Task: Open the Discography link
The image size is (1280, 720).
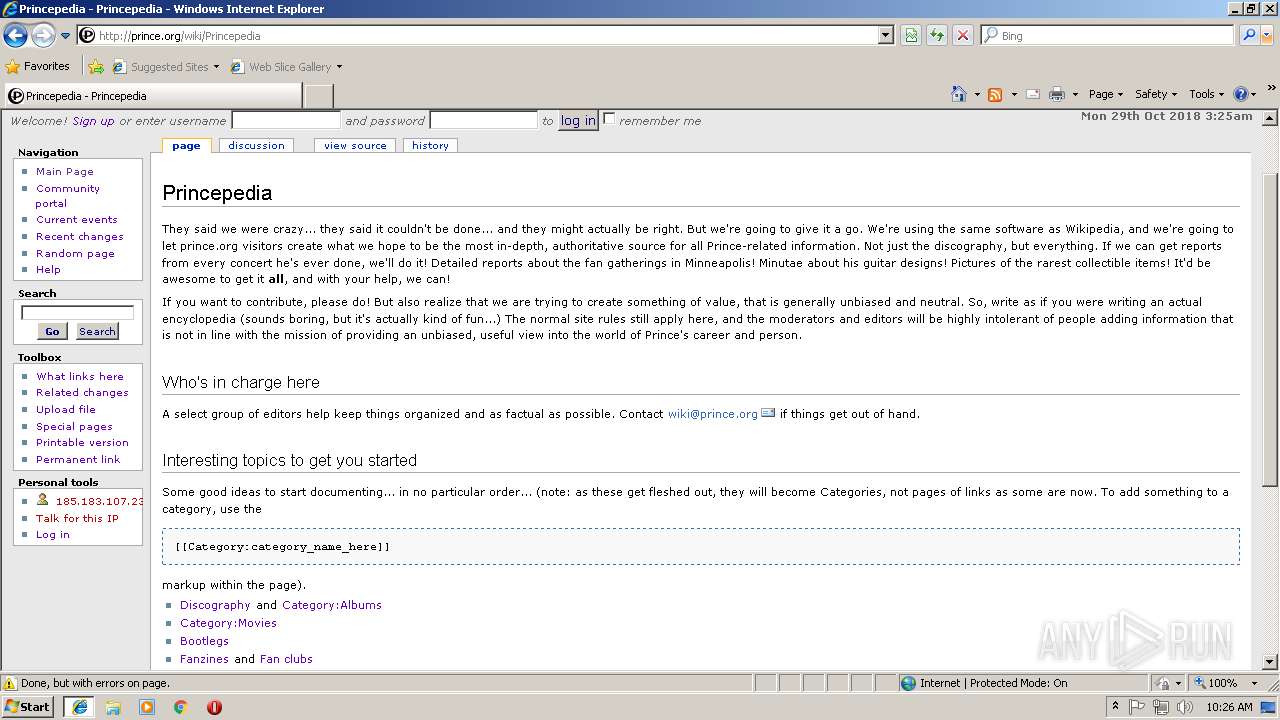Action: coord(215,605)
